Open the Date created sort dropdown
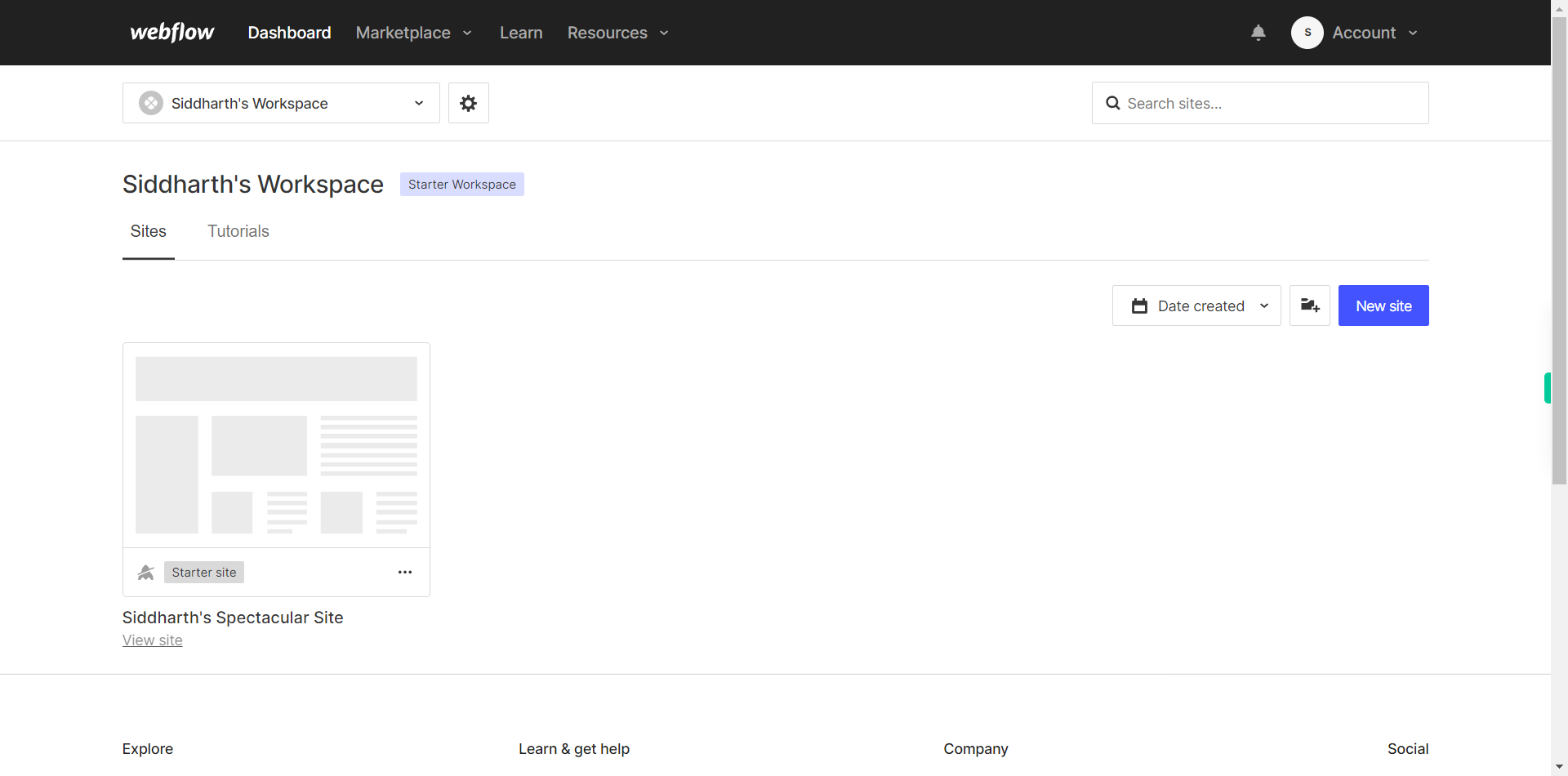This screenshot has width=1568, height=776. 1196,305
